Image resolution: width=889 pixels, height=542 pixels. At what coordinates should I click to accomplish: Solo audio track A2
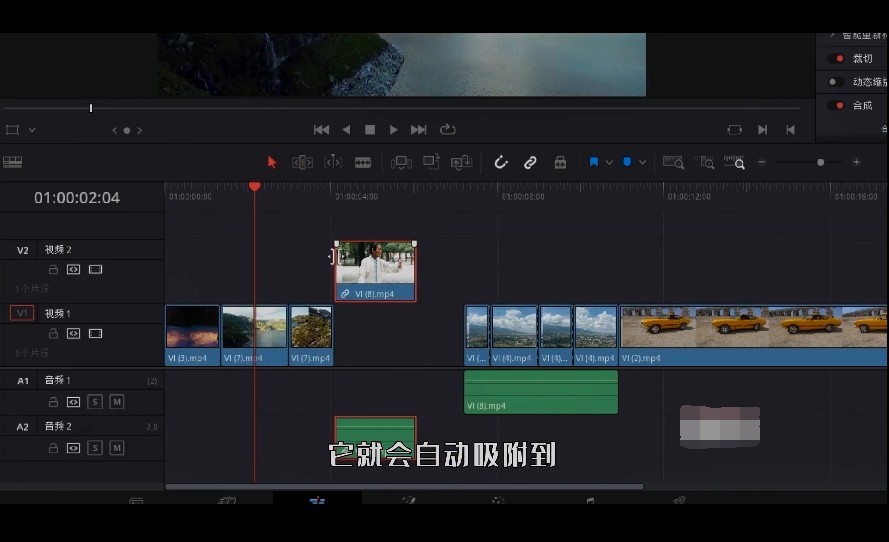pos(95,448)
